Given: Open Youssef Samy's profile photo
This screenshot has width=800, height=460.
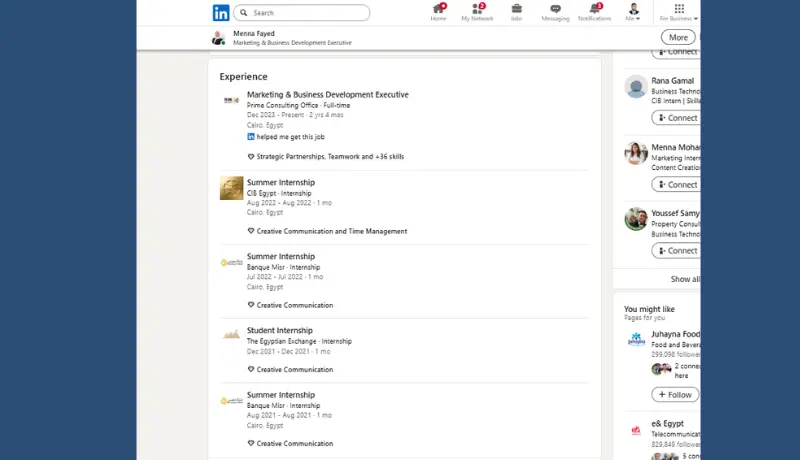Looking at the screenshot, I should 636,219.
